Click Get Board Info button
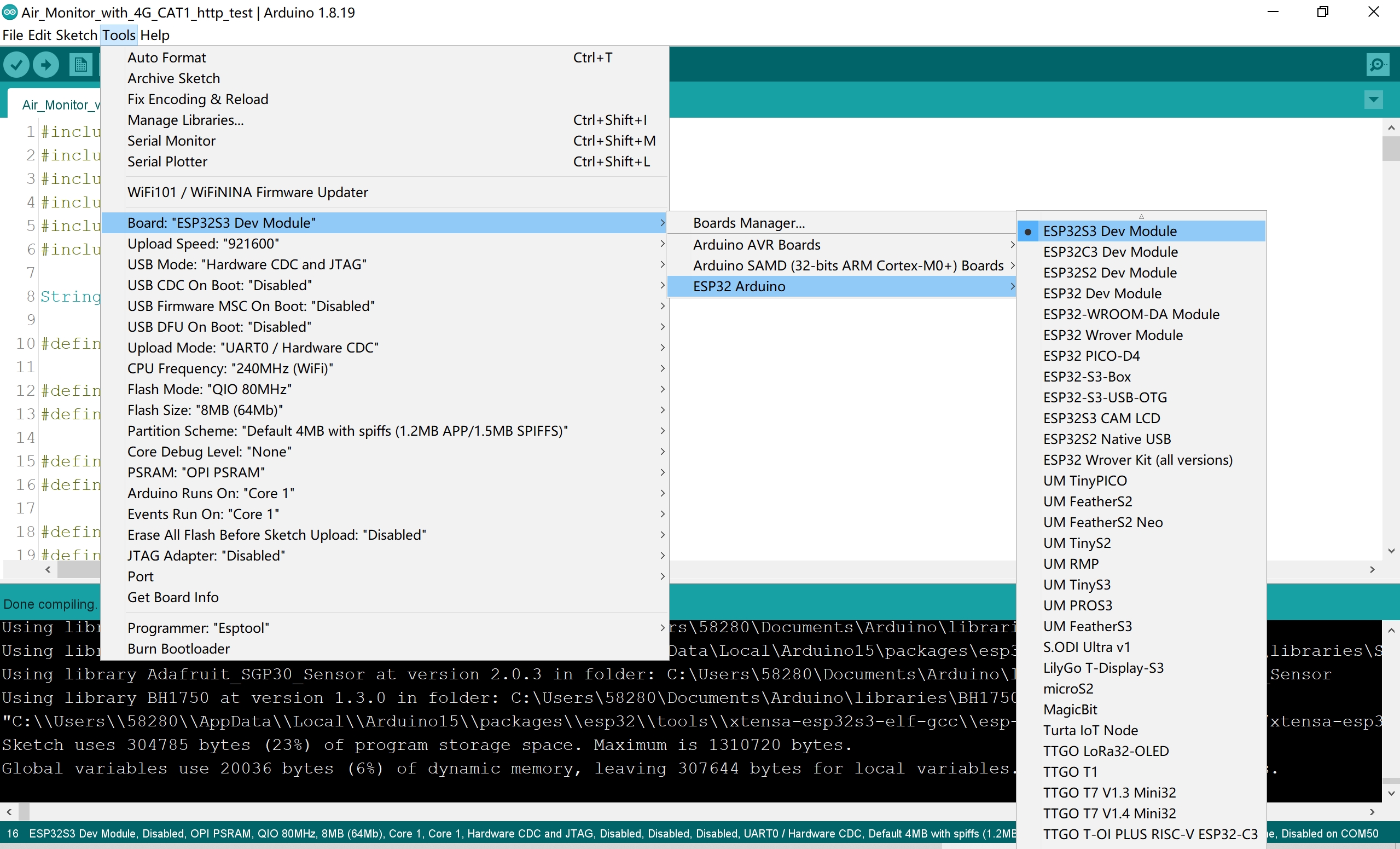Image resolution: width=1400 pixels, height=849 pixels. coord(173,597)
